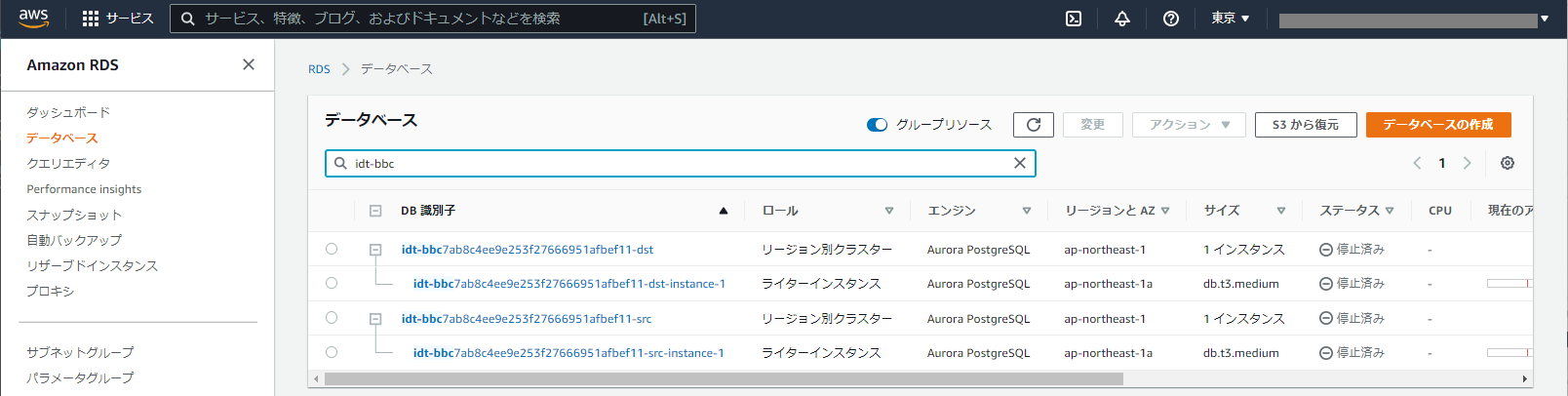
Task: Select radio for dst-instance-1 row
Action: point(332,283)
